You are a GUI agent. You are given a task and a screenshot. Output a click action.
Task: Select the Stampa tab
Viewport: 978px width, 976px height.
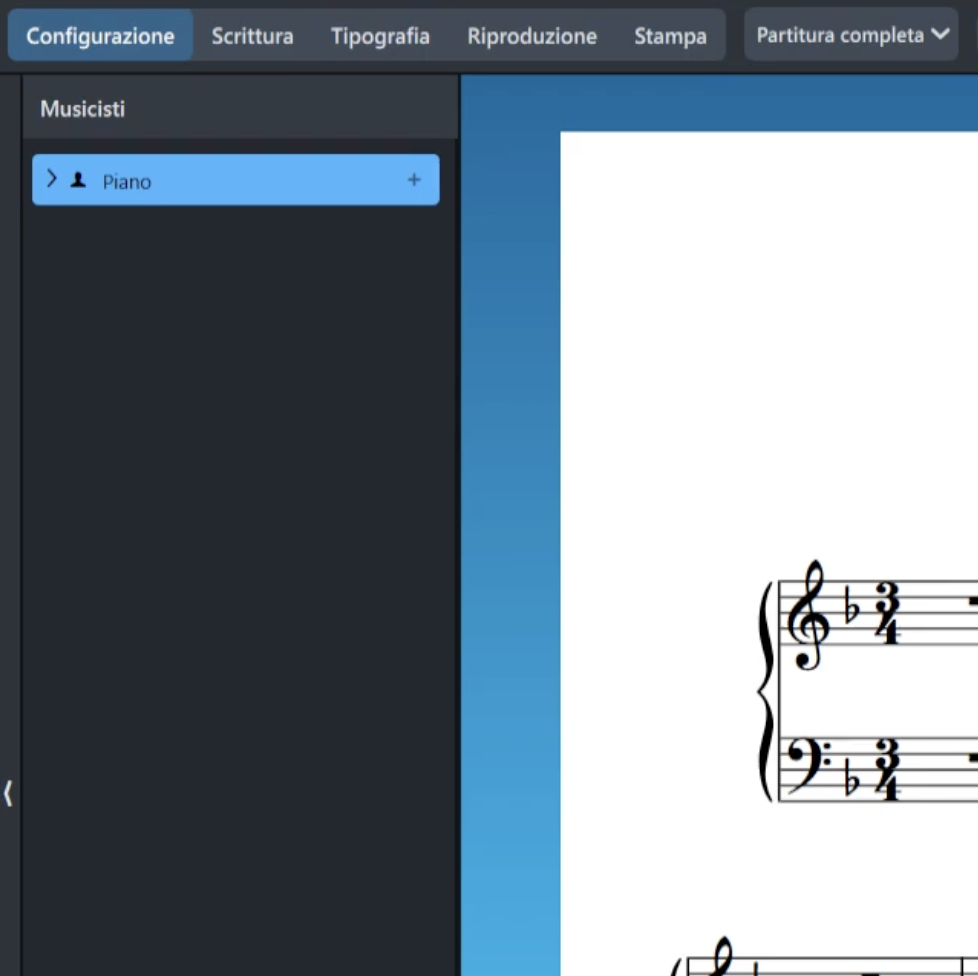[670, 37]
